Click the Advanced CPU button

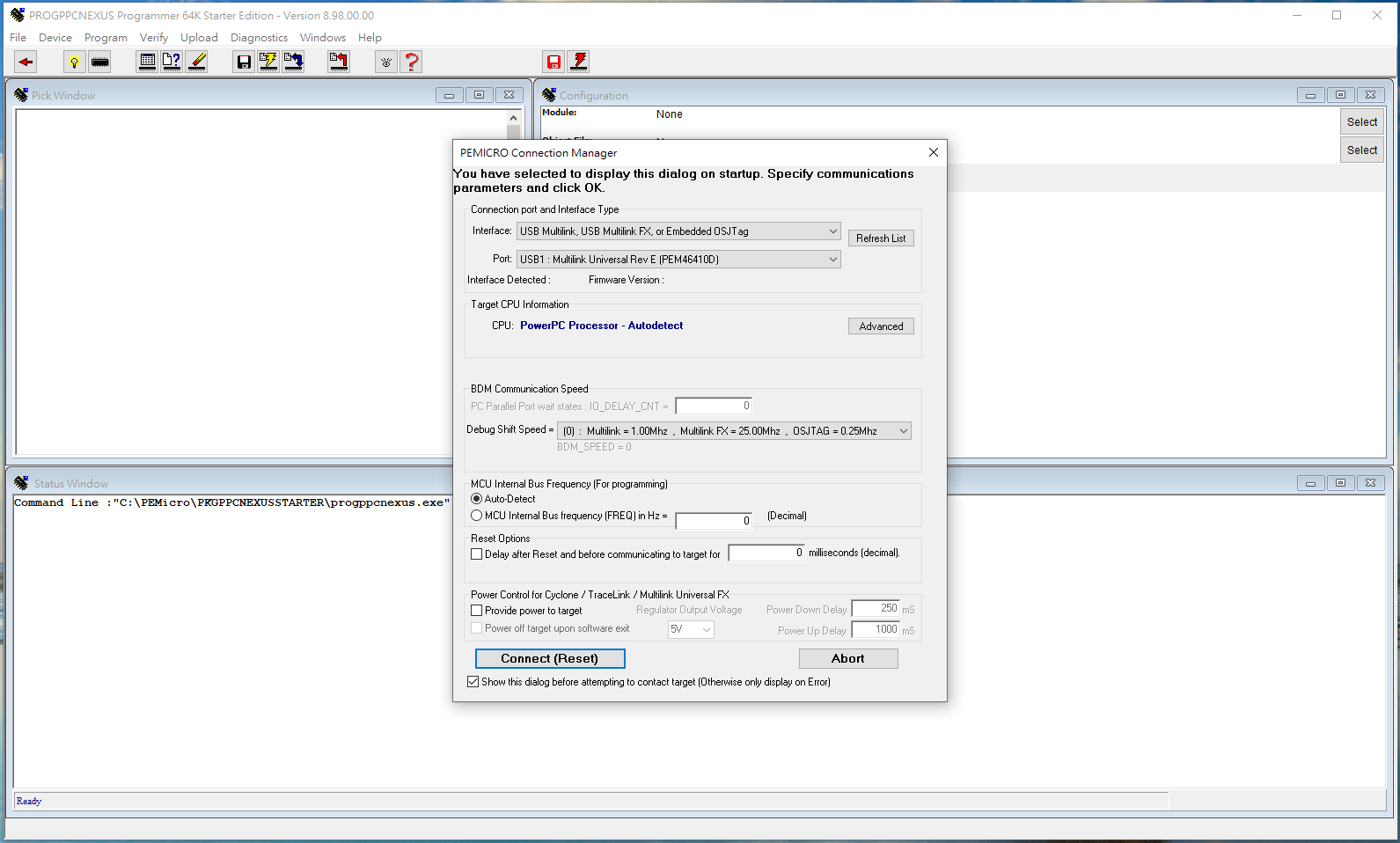click(x=881, y=326)
